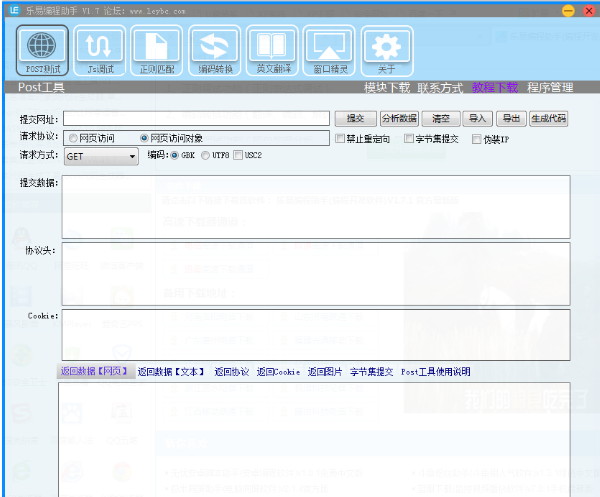Open the 英文翻译 book icon
This screenshot has width=600, height=497.
pos(272,51)
